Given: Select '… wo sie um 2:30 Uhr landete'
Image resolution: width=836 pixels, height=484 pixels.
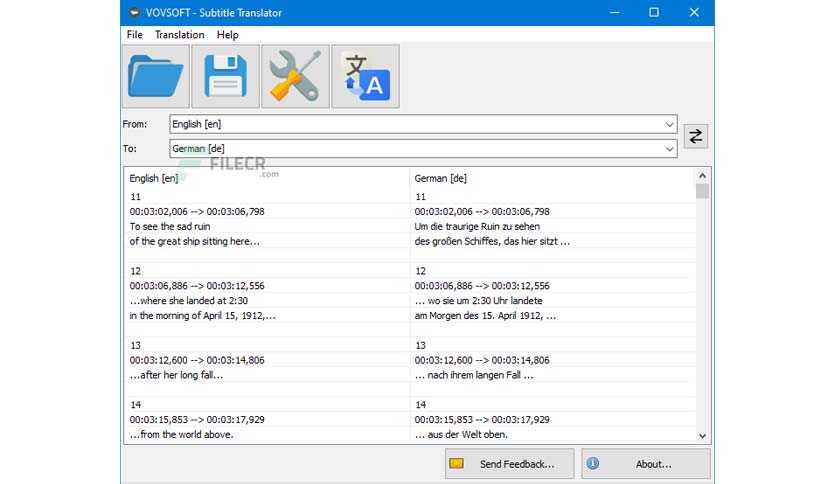Looking at the screenshot, I should pyautogui.click(x=478, y=301).
